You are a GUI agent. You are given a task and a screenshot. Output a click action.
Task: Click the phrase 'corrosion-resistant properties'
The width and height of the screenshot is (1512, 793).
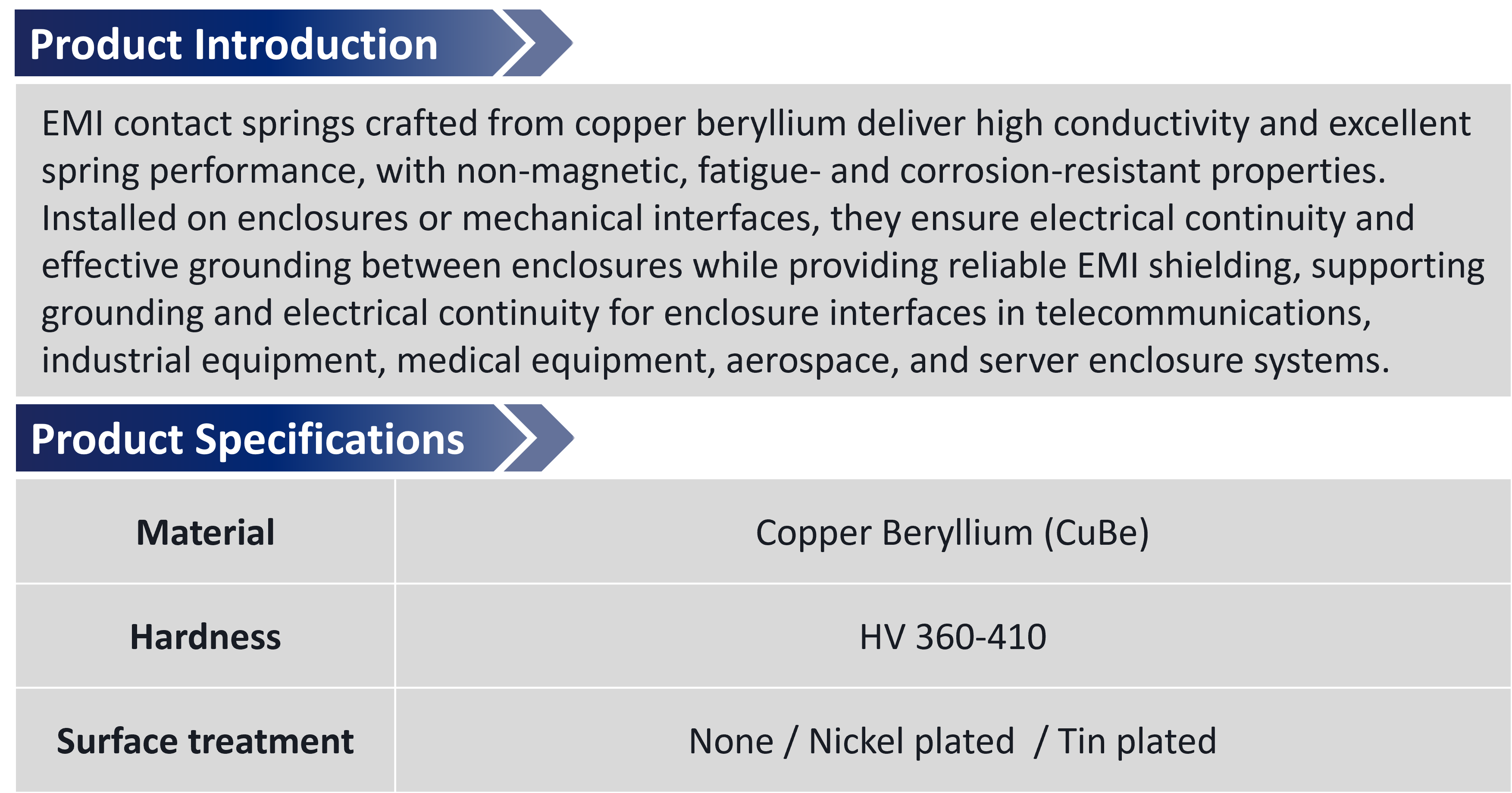(x=1142, y=171)
